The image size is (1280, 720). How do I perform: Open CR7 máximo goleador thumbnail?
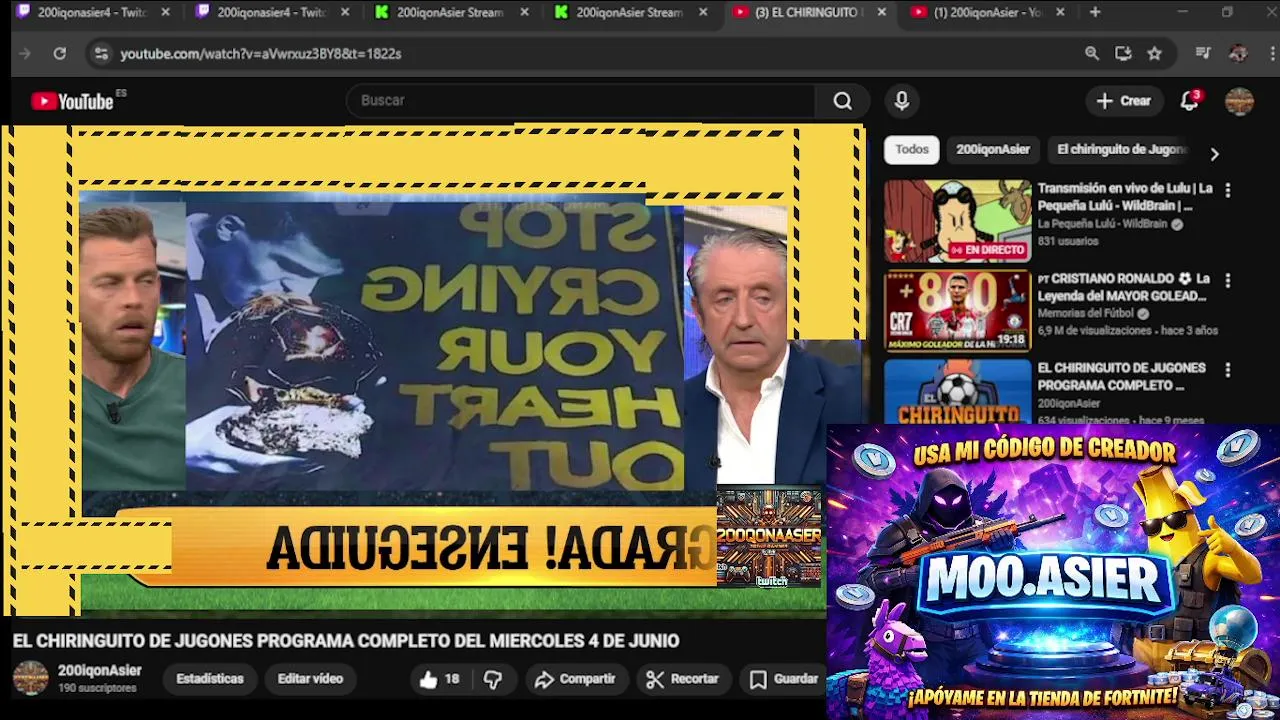tap(957, 311)
